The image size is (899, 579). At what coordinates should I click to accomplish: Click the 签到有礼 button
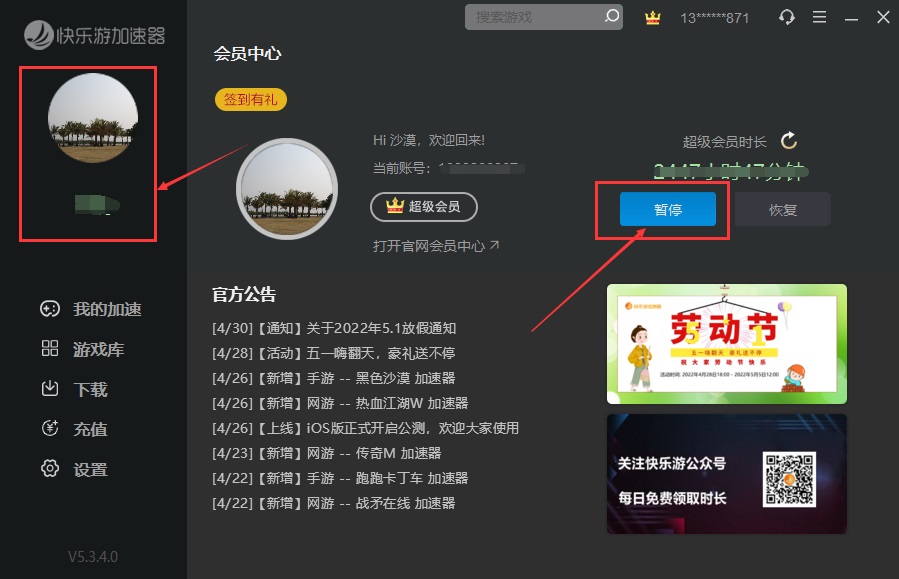(x=251, y=100)
